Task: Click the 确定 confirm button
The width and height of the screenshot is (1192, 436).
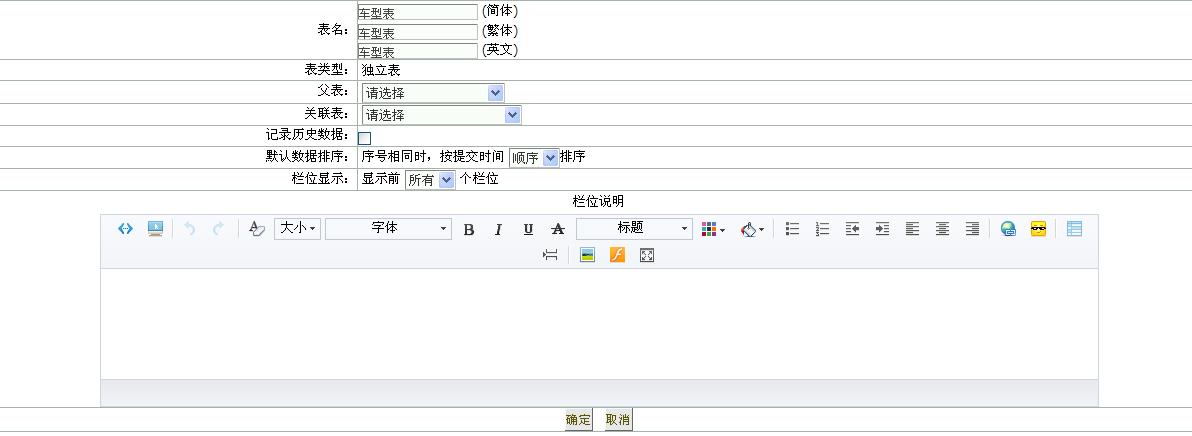Action: [x=578, y=420]
